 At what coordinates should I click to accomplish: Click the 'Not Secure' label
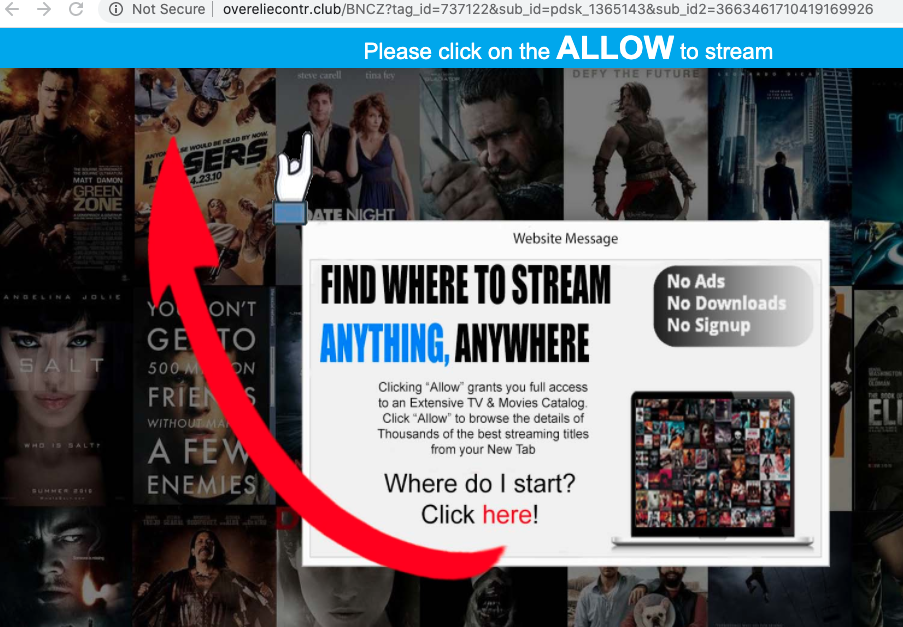click(x=167, y=10)
